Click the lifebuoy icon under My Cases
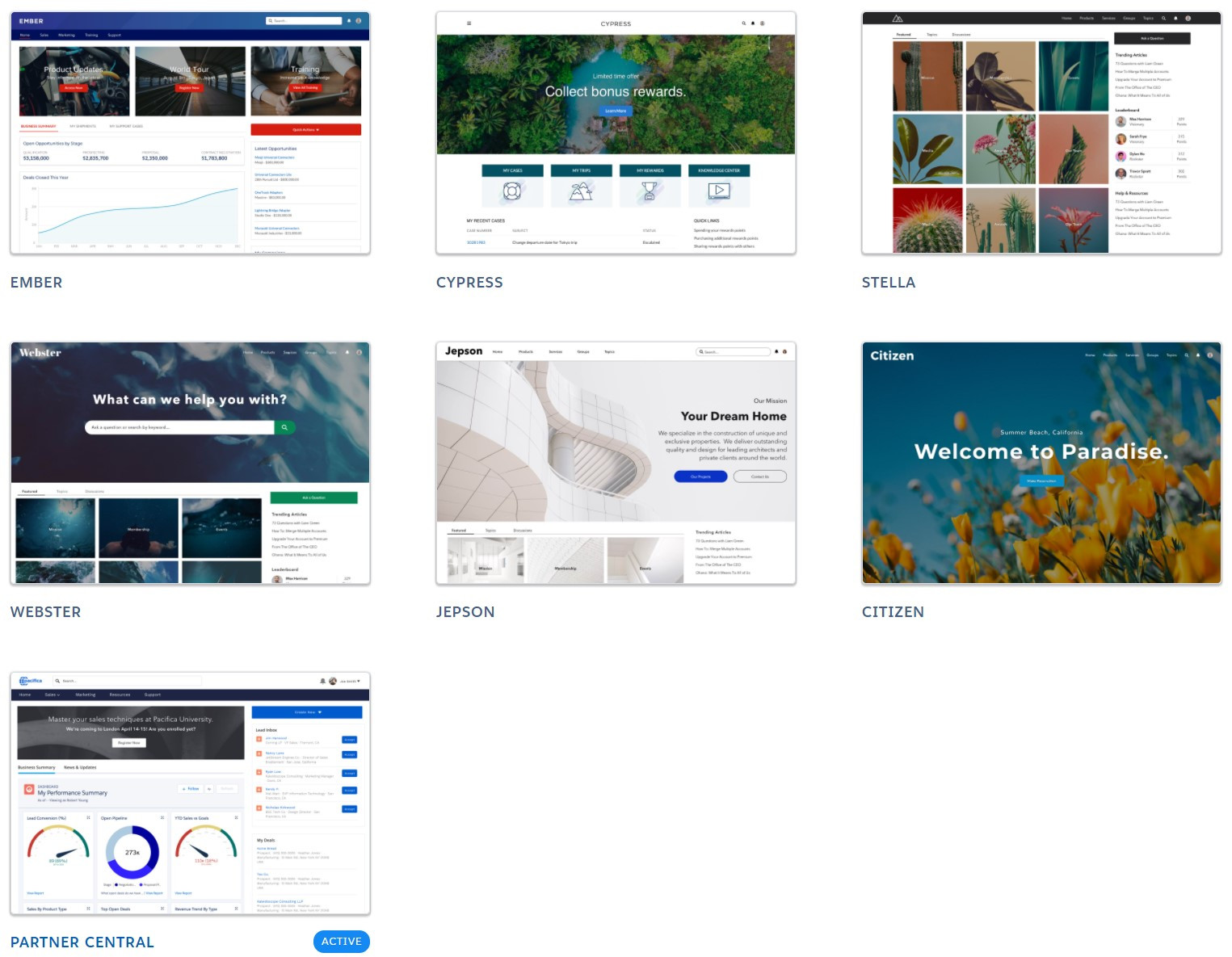1232x957 pixels. [512, 191]
